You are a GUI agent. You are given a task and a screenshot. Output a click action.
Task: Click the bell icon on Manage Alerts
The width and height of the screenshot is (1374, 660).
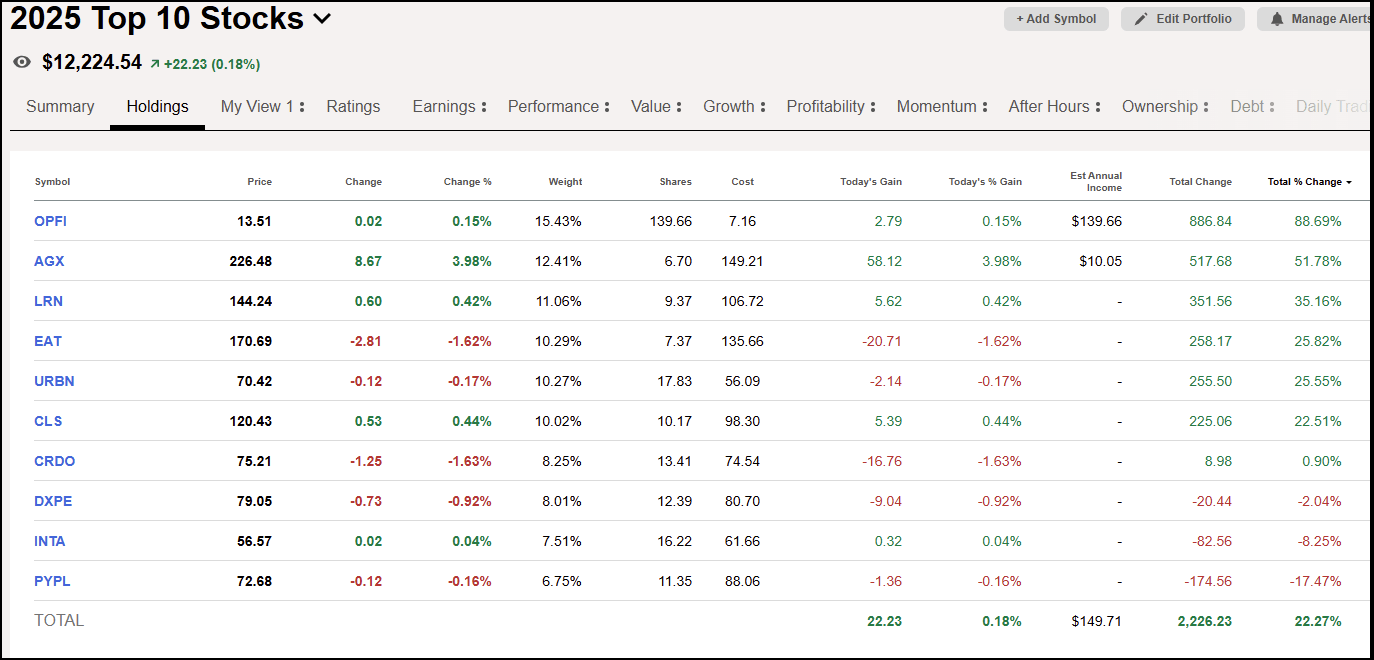pyautogui.click(x=1277, y=18)
